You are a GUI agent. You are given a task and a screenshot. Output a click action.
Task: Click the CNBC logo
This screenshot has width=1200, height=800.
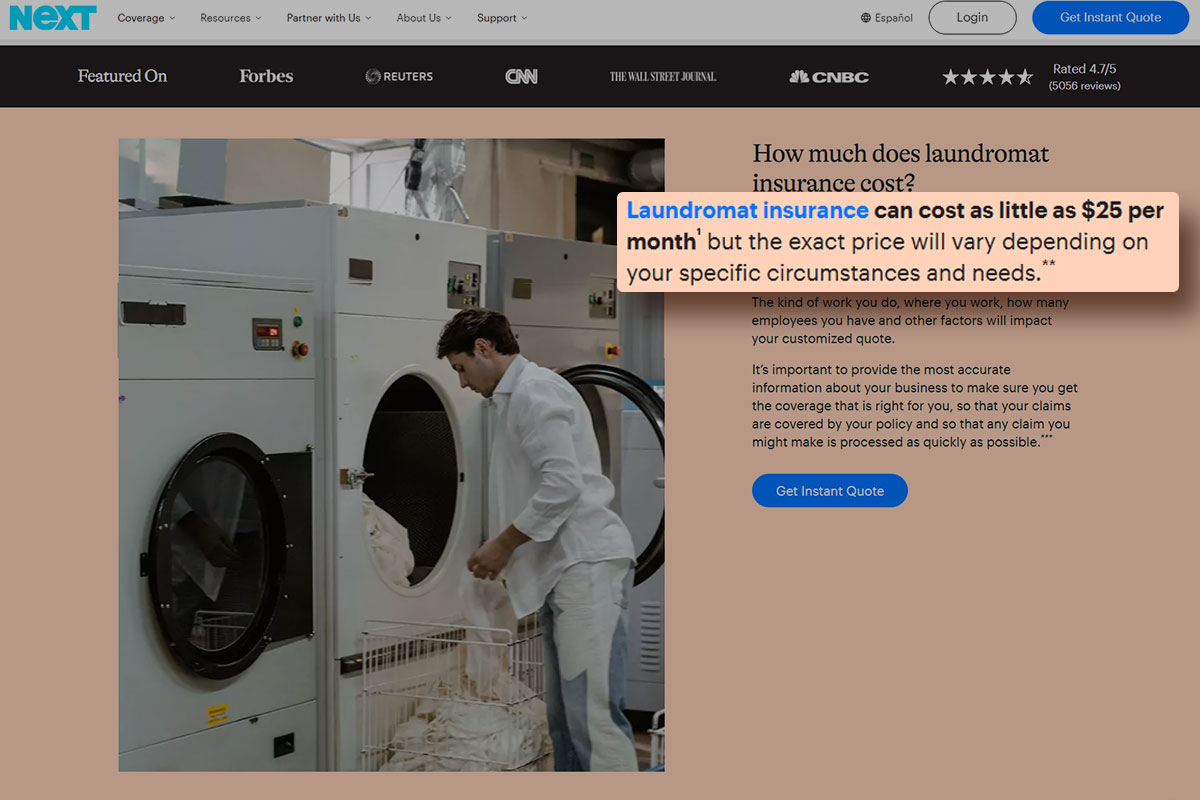click(x=828, y=76)
